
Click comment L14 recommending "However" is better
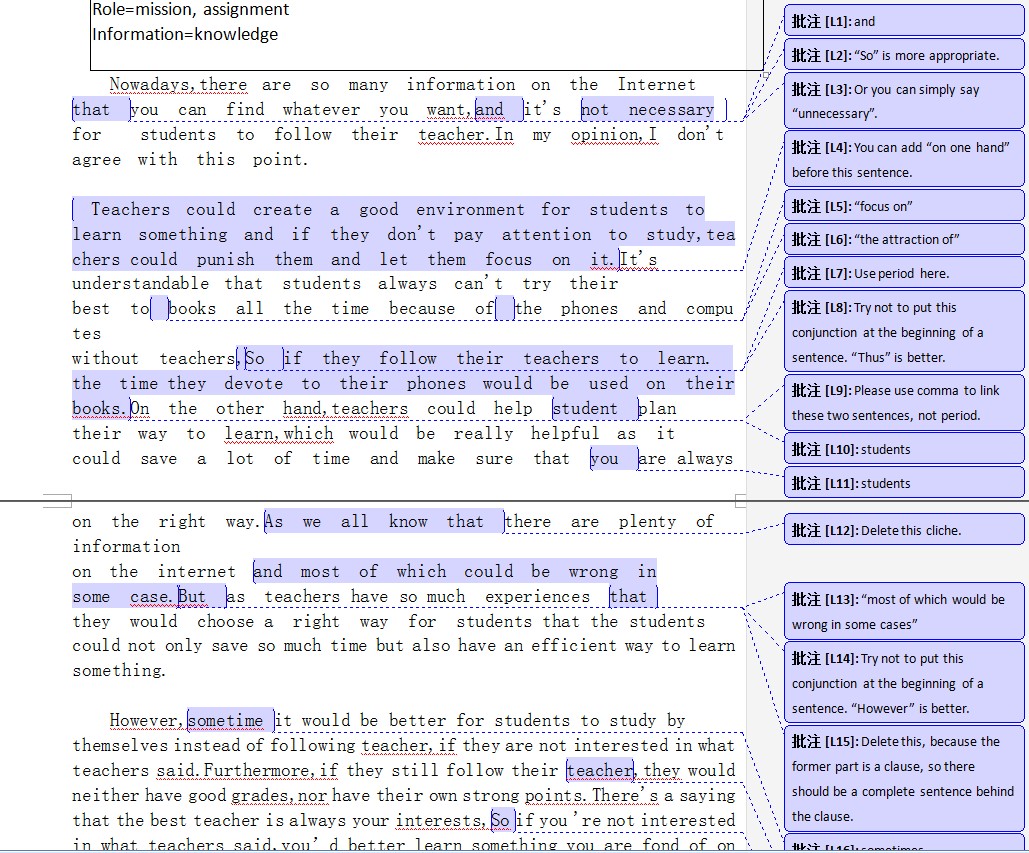coord(904,683)
